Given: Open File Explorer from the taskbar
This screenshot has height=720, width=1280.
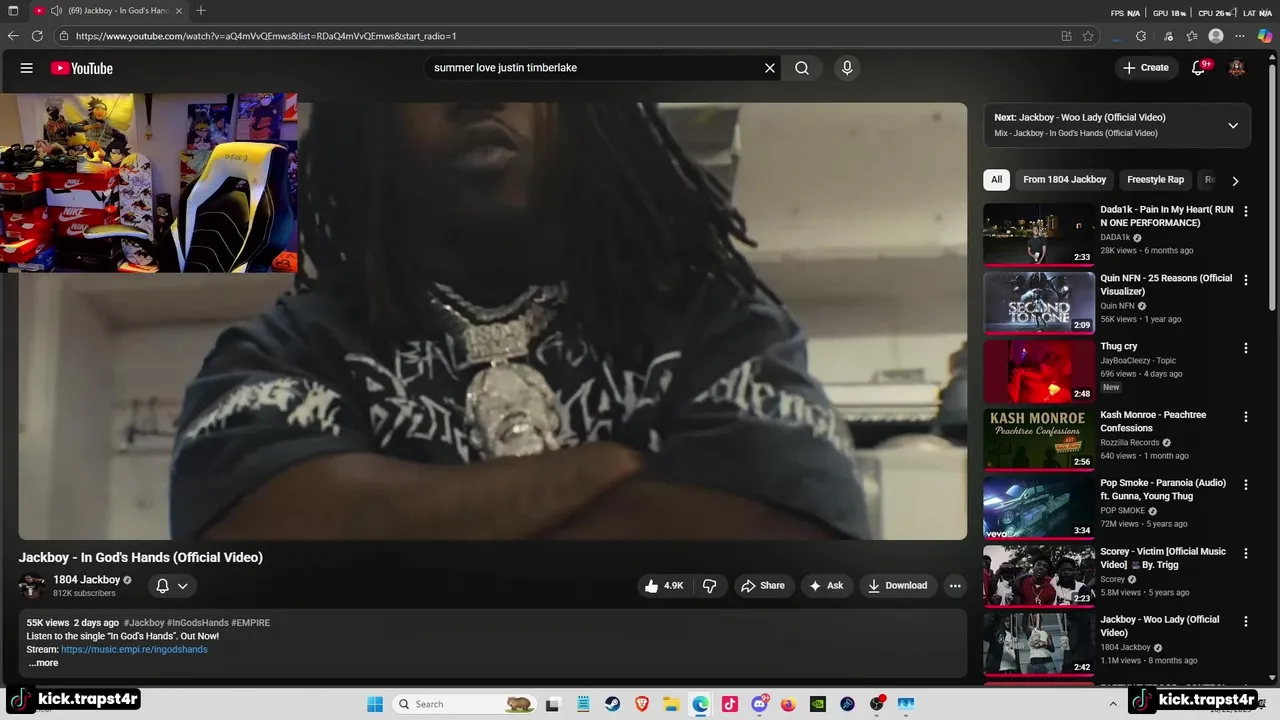Looking at the screenshot, I should (x=671, y=704).
